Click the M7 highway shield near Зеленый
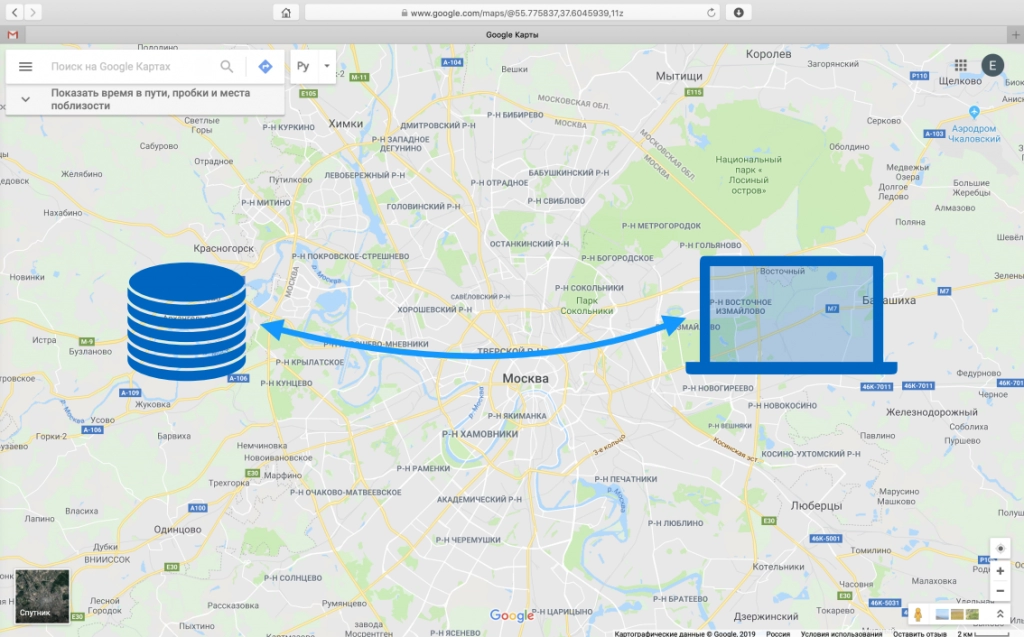This screenshot has height=637, width=1024. pyautogui.click(x=944, y=291)
